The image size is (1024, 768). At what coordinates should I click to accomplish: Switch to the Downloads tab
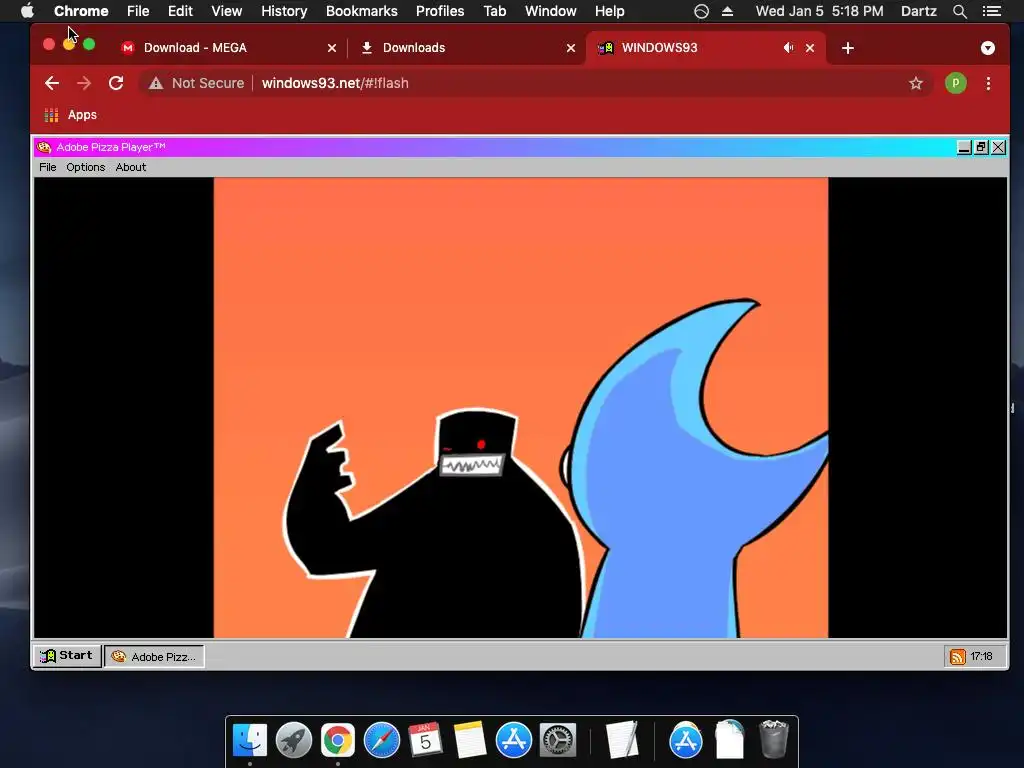[x=466, y=48]
